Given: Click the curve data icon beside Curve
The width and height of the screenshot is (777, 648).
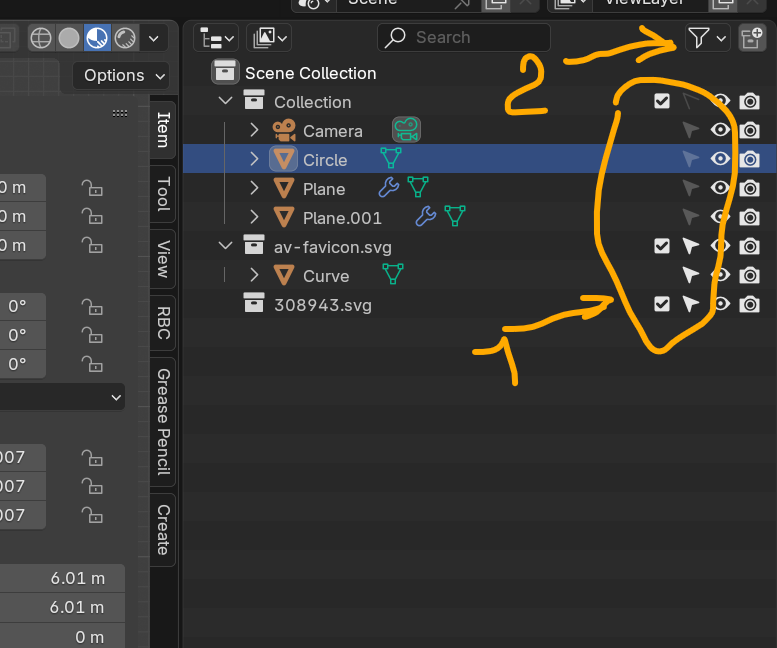Looking at the screenshot, I should (394, 275).
